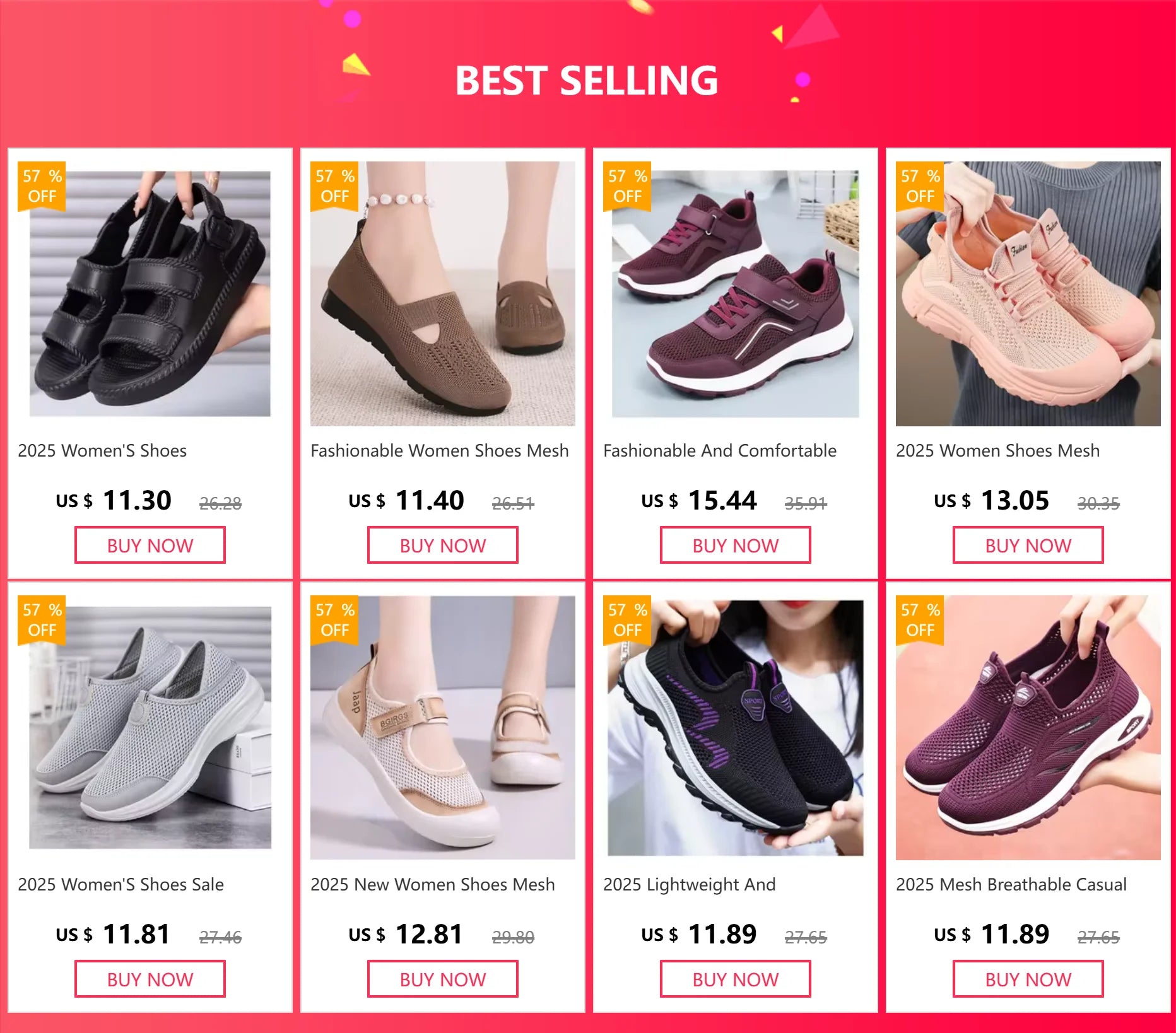The image size is (1176, 1033).
Task: Click BUY NOW under the black sandals
Action: pyautogui.click(x=150, y=546)
